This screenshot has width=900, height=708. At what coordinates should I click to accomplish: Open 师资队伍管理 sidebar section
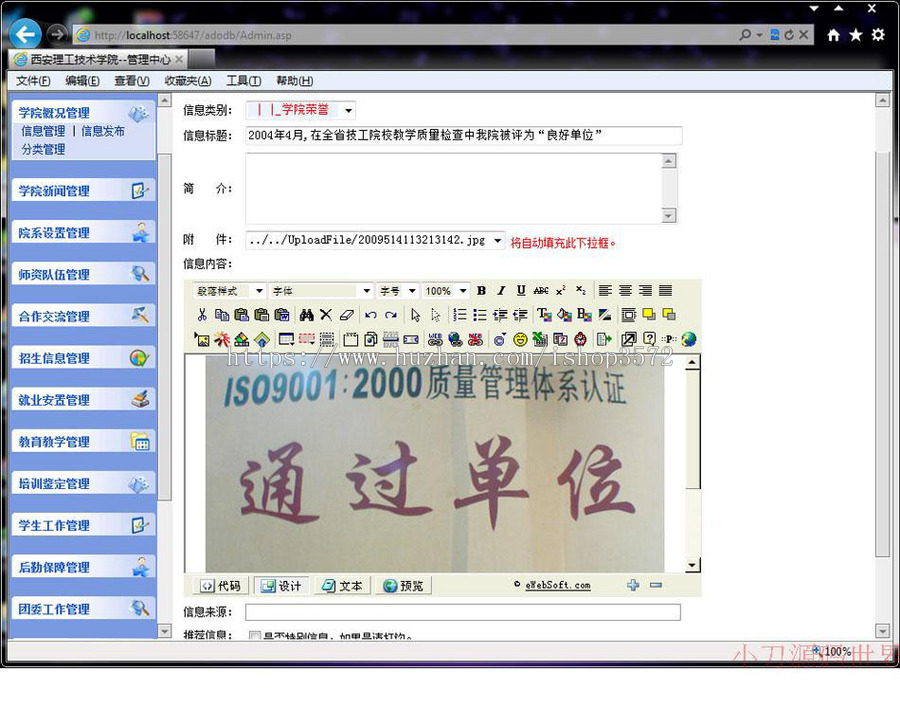(x=83, y=274)
